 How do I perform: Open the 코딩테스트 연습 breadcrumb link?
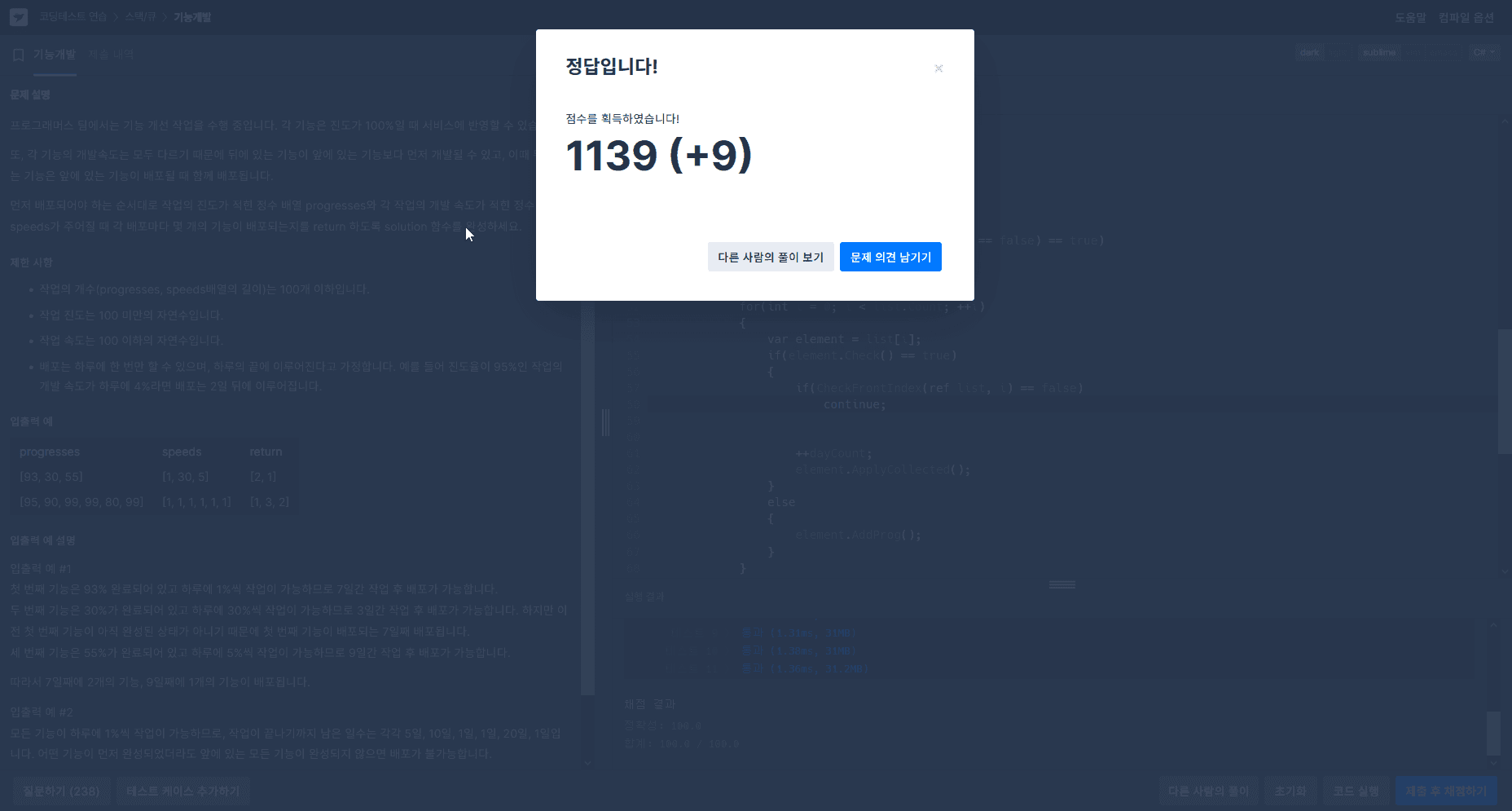(73, 17)
